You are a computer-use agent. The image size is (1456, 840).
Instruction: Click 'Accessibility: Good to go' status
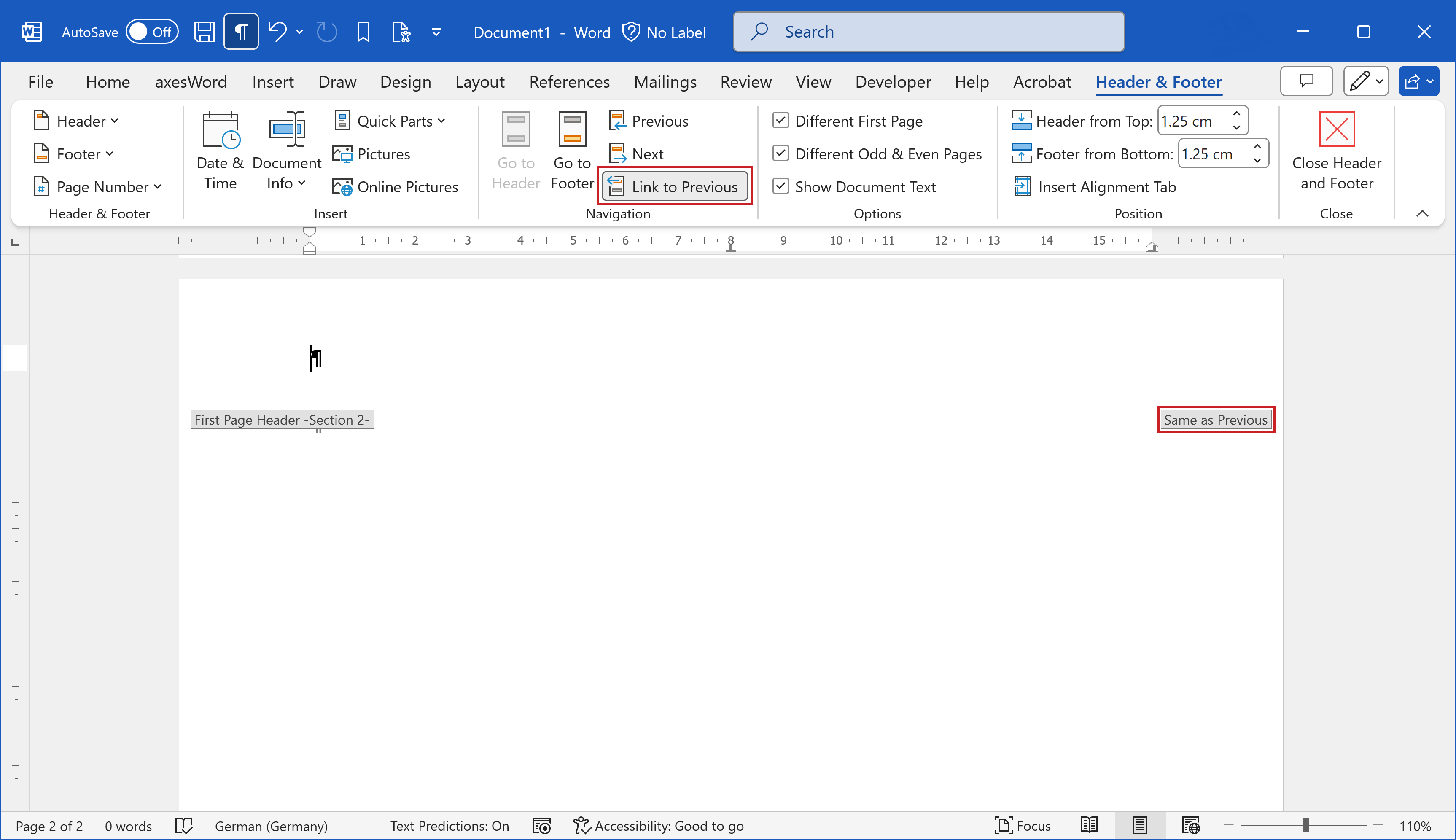[x=658, y=826]
